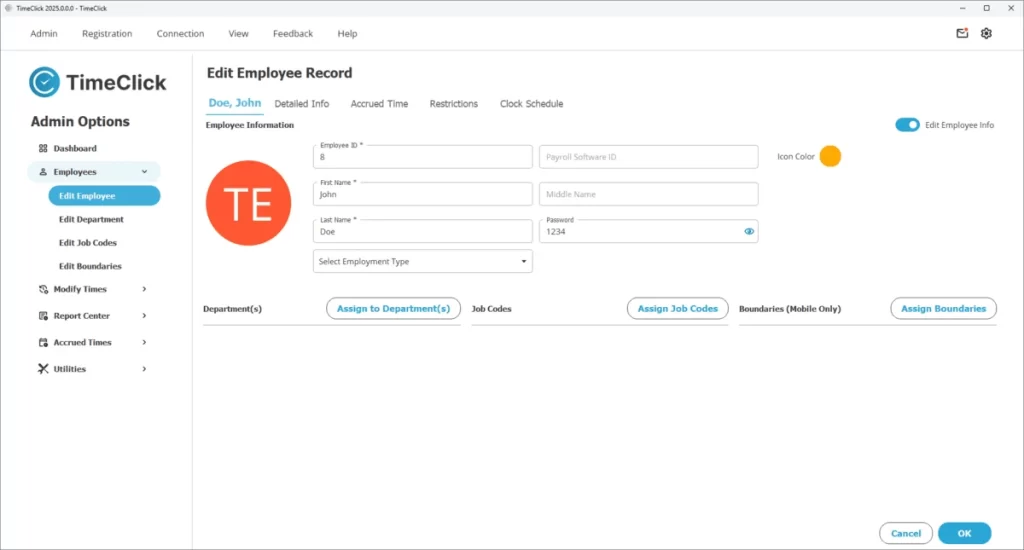Click the Report Center sidebar icon
This screenshot has height=550, width=1024.
pos(43,316)
